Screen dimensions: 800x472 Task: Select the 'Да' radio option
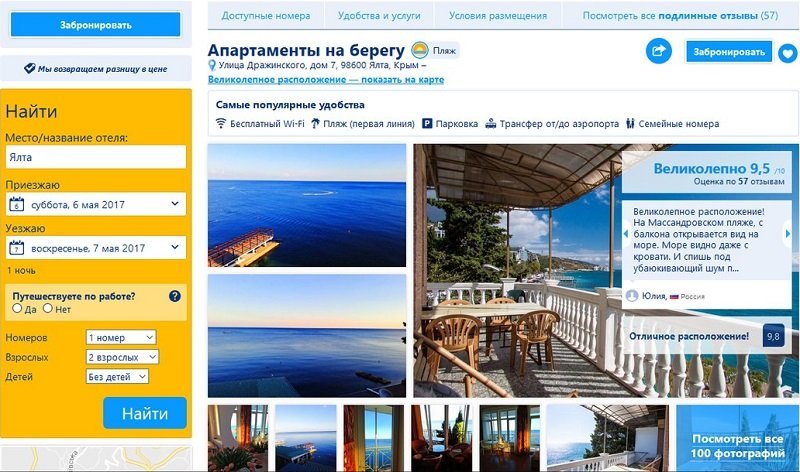[17, 308]
